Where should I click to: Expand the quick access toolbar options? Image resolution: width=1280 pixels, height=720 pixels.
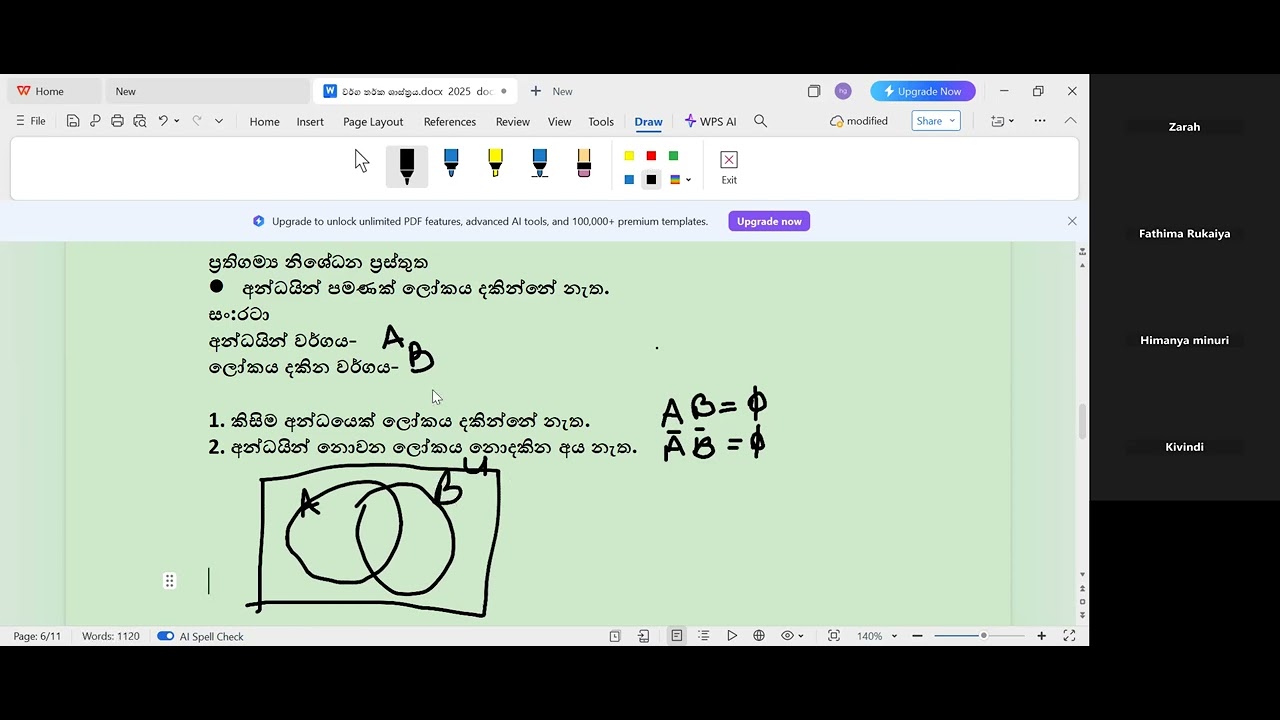click(219, 121)
